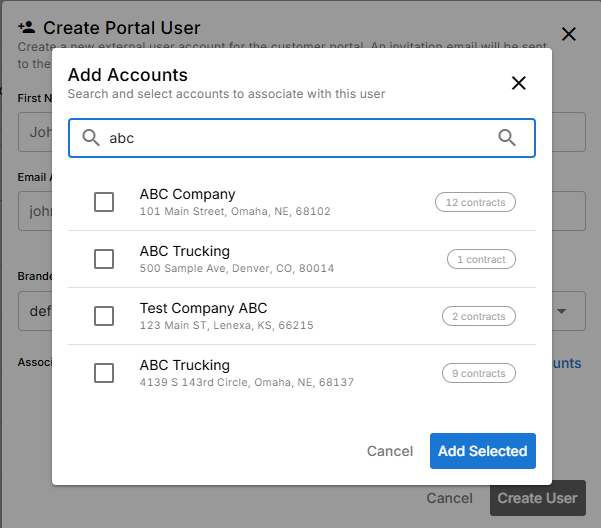Close the Add Accounts dialog
601x528 pixels.
click(x=518, y=83)
